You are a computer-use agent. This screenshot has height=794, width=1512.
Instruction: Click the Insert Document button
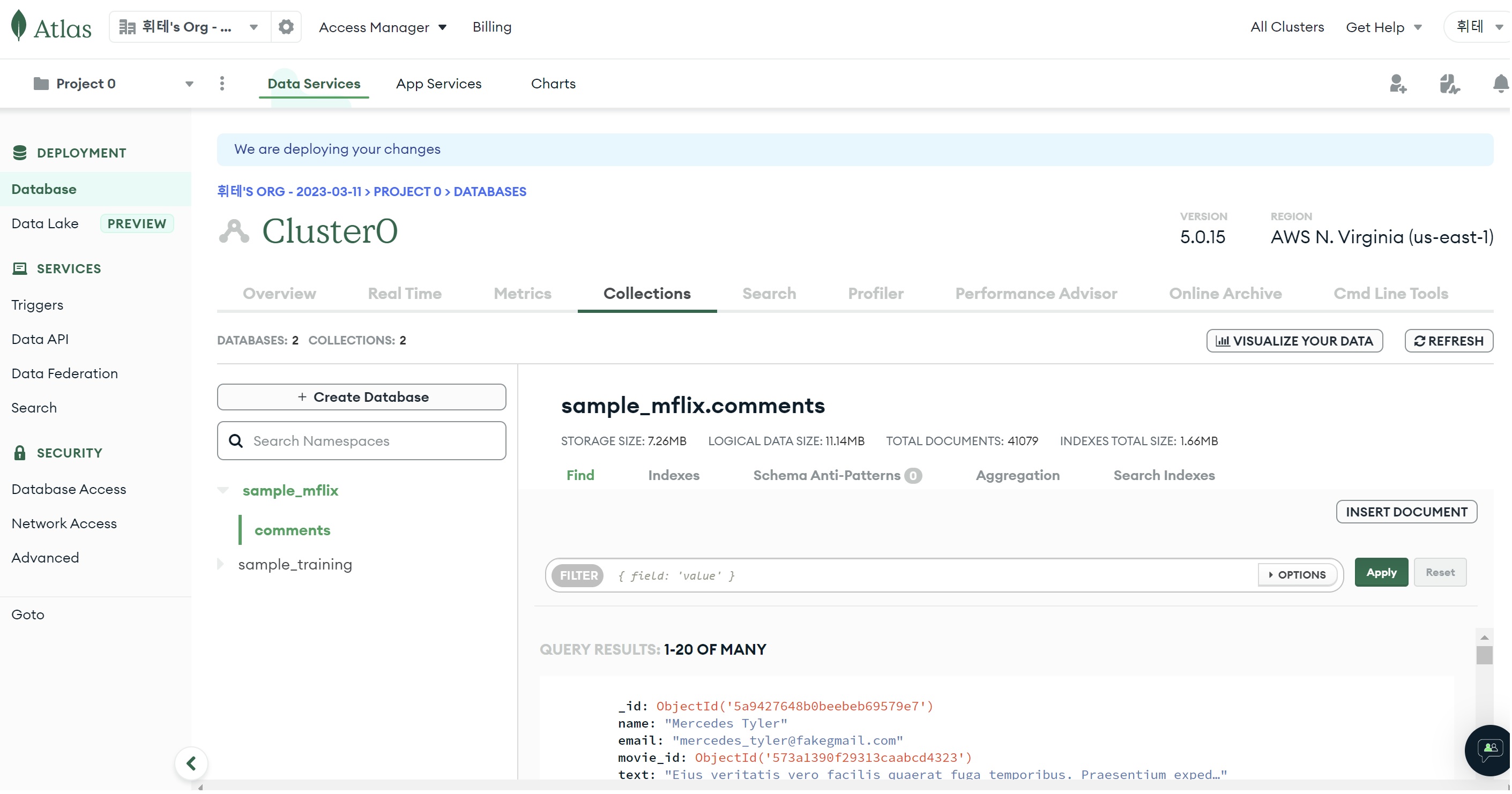click(x=1406, y=512)
